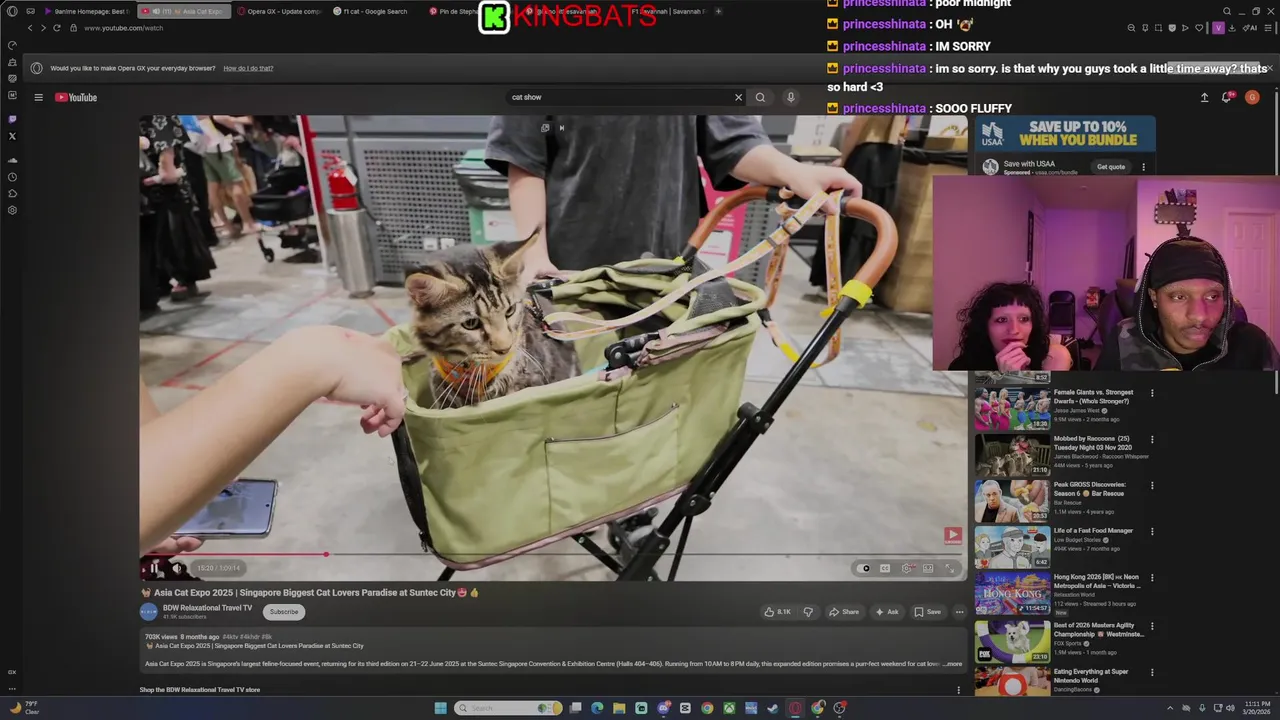Open Google Chrome from the taskbar

pos(707,708)
